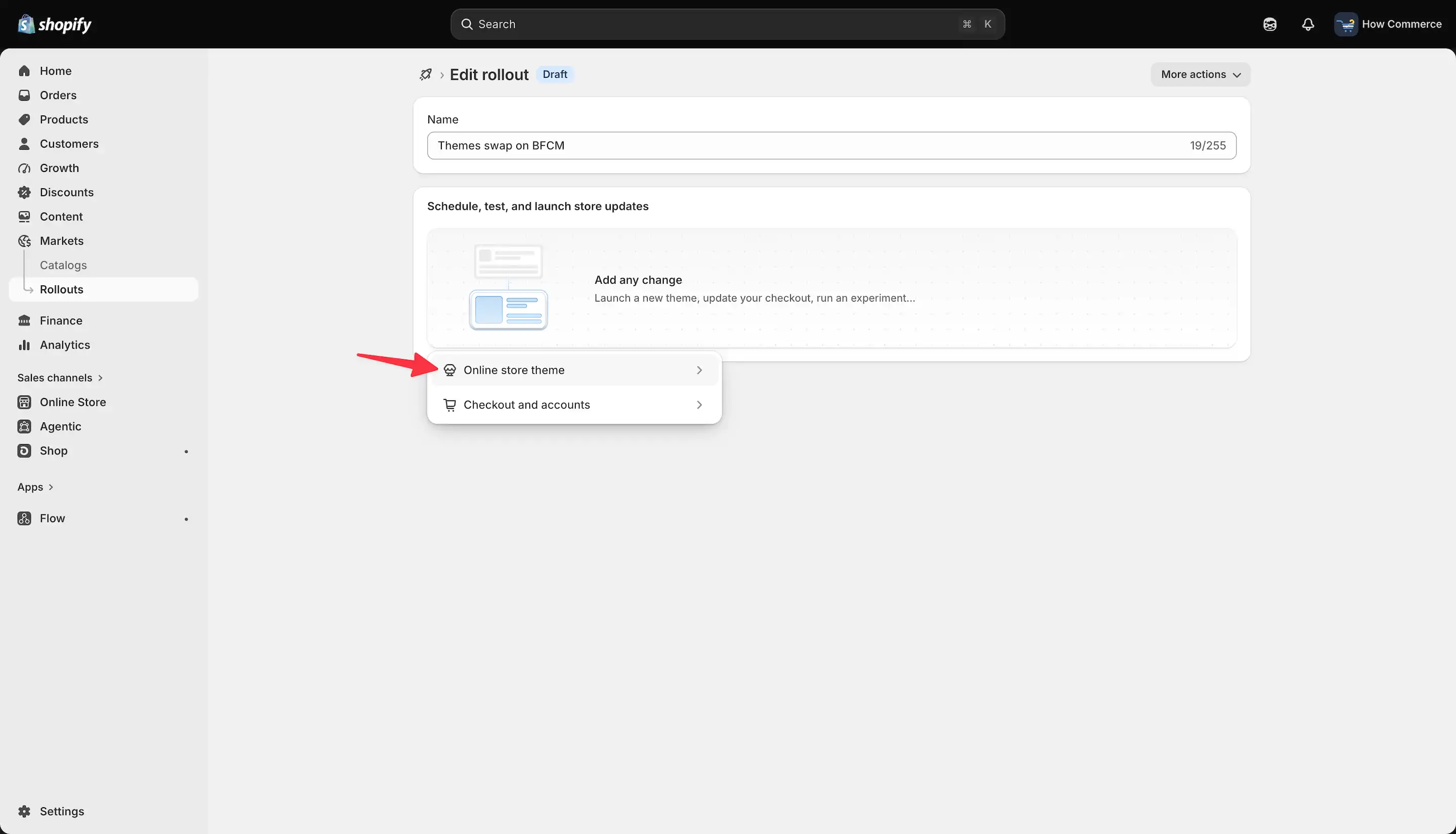1456x834 pixels.
Task: Click the Online Store storefront icon
Action: 24,402
